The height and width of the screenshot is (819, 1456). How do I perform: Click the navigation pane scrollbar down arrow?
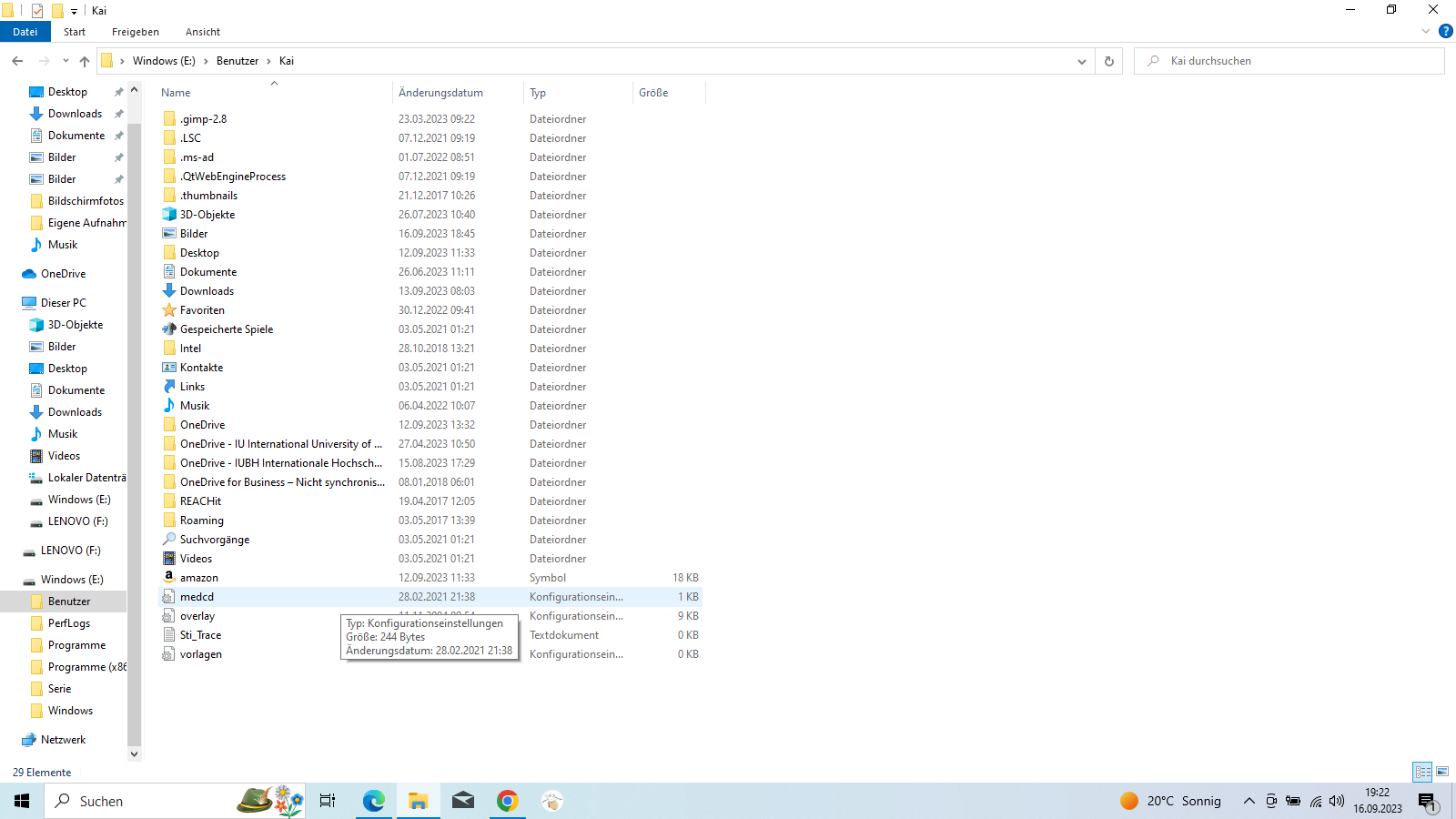tap(135, 753)
